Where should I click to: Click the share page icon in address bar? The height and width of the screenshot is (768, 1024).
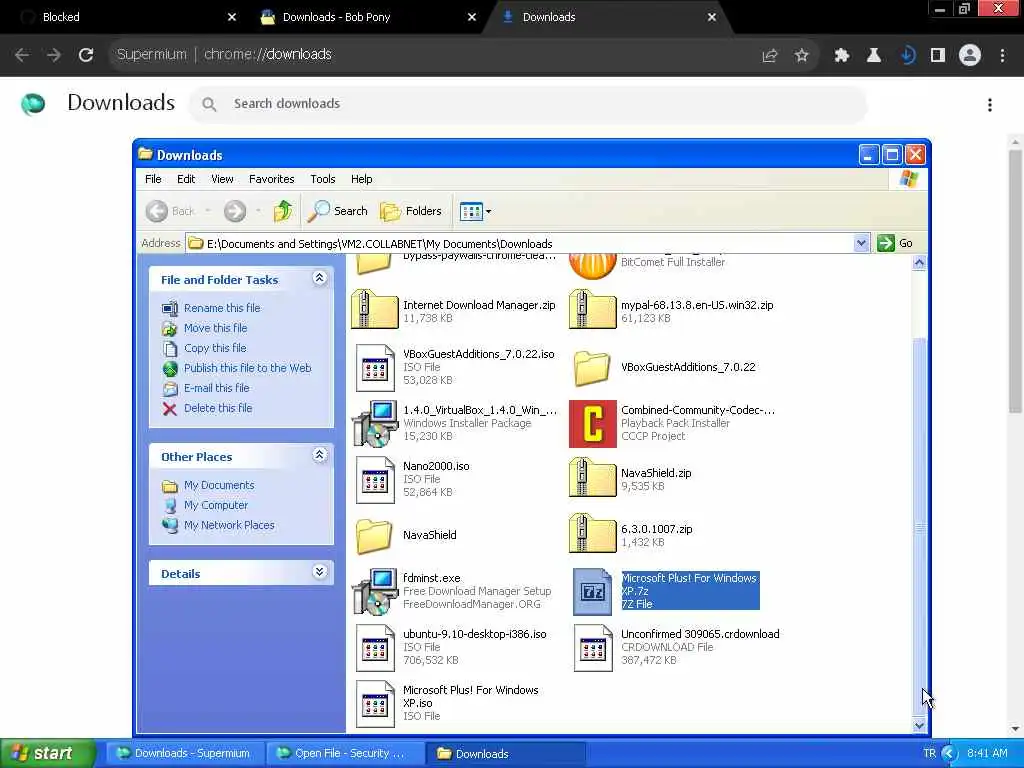click(x=770, y=56)
